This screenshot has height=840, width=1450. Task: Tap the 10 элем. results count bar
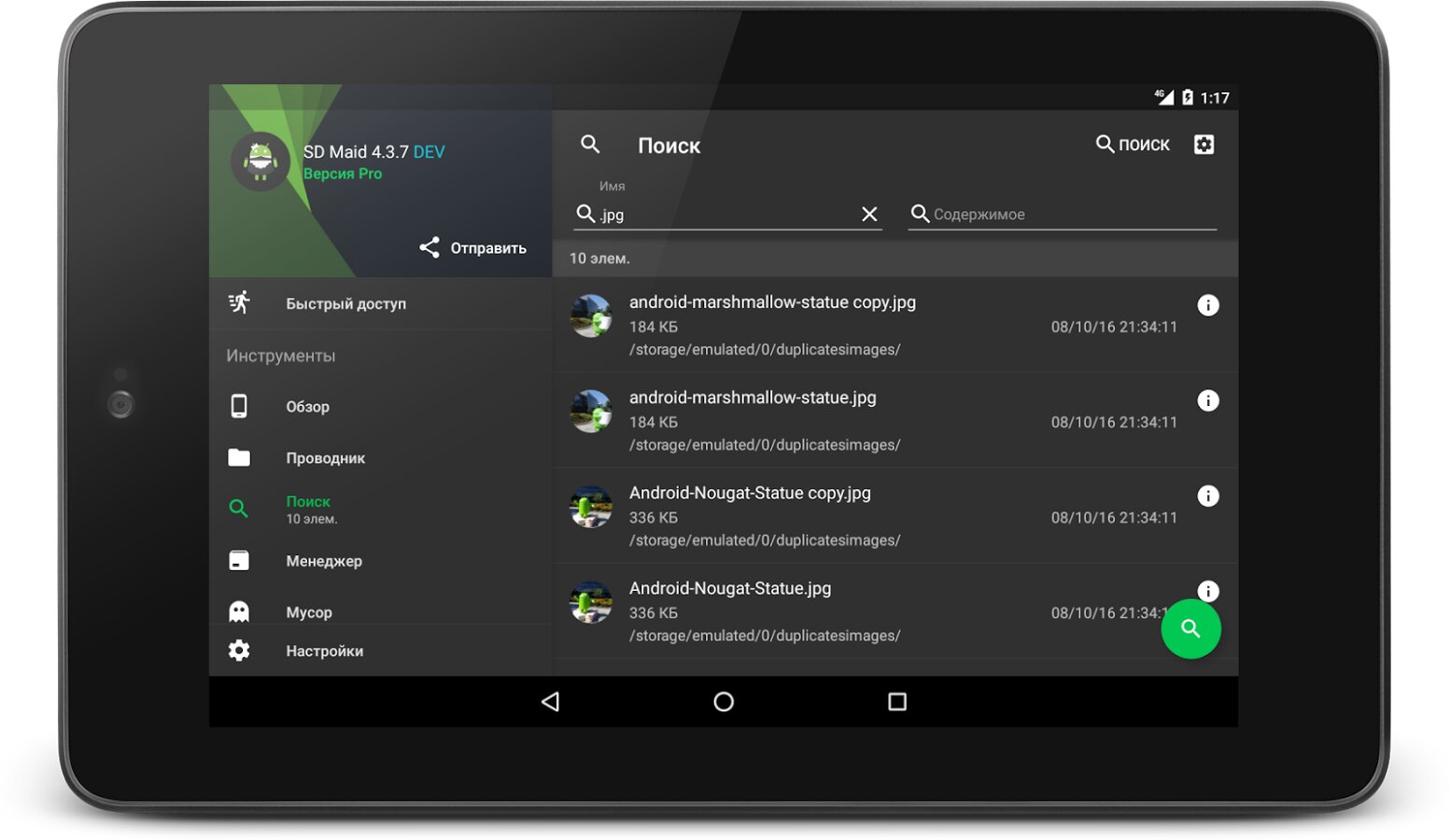pyautogui.click(x=895, y=259)
